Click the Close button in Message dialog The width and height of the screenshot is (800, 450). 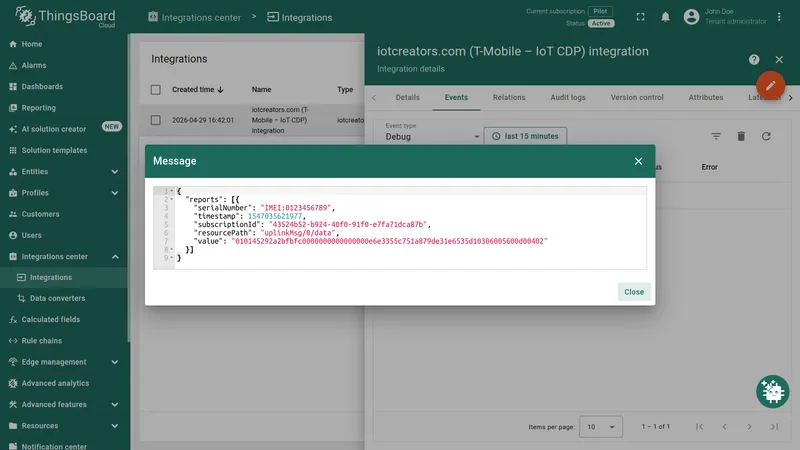pyautogui.click(x=634, y=292)
